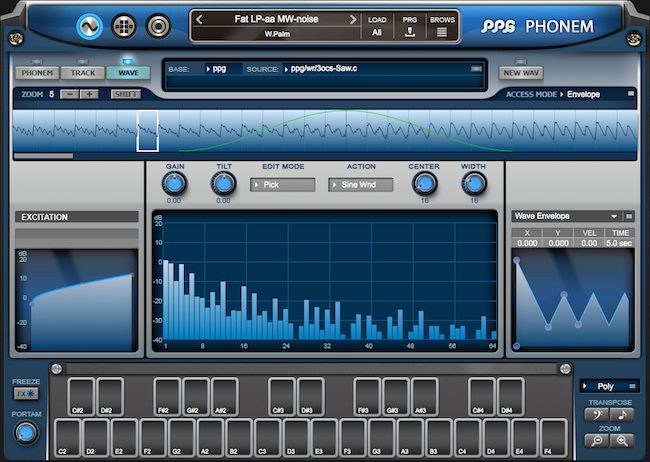This screenshot has width=650, height=462.
Task: Click the SHIFT button
Action: [x=126, y=94]
